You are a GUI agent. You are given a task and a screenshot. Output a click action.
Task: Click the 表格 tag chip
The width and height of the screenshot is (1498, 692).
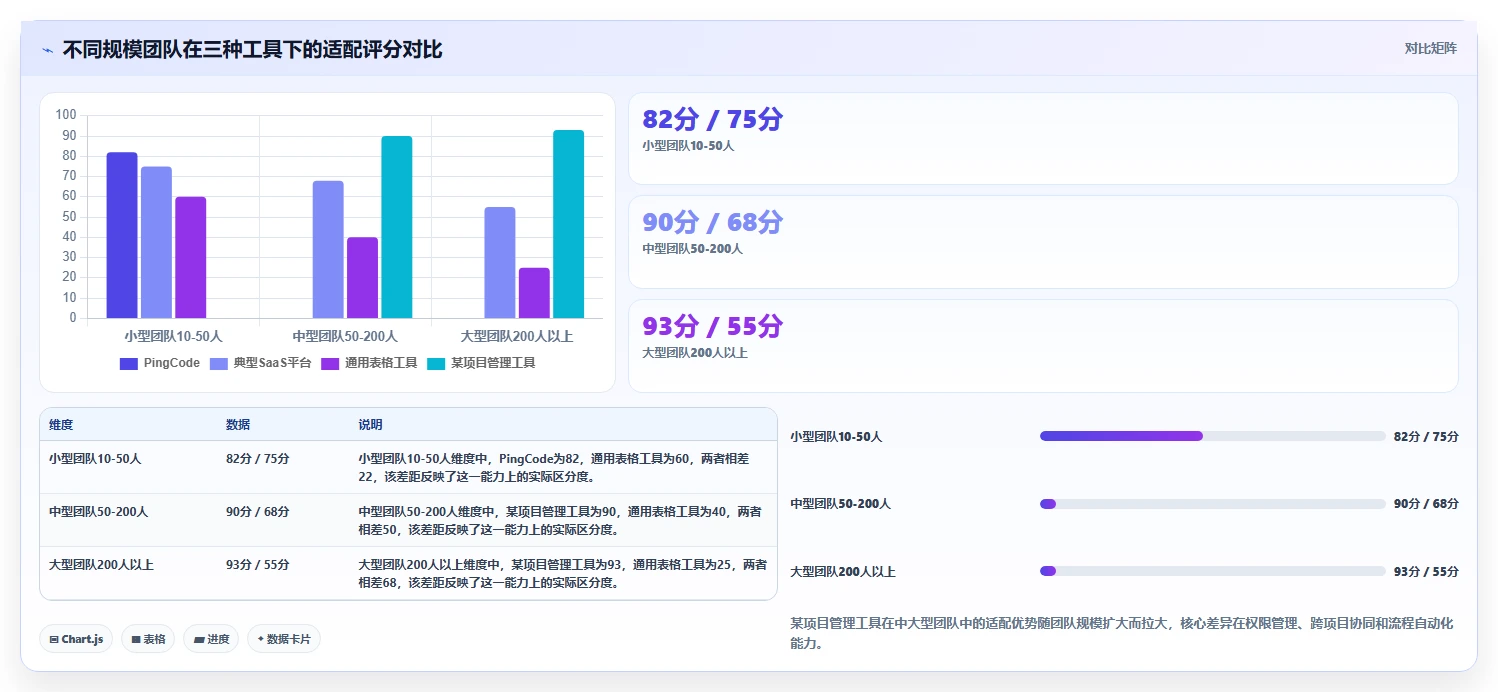tap(148, 639)
